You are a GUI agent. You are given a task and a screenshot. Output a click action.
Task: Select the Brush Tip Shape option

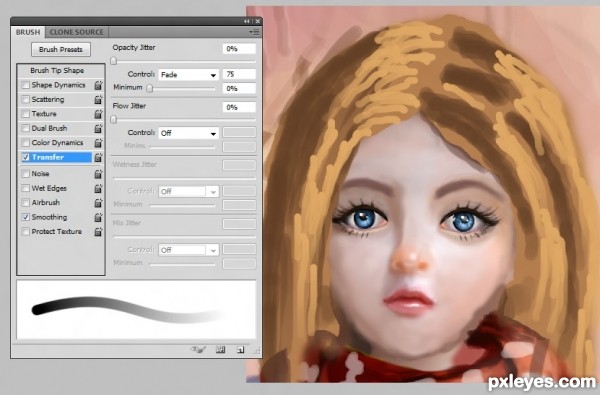point(57,70)
